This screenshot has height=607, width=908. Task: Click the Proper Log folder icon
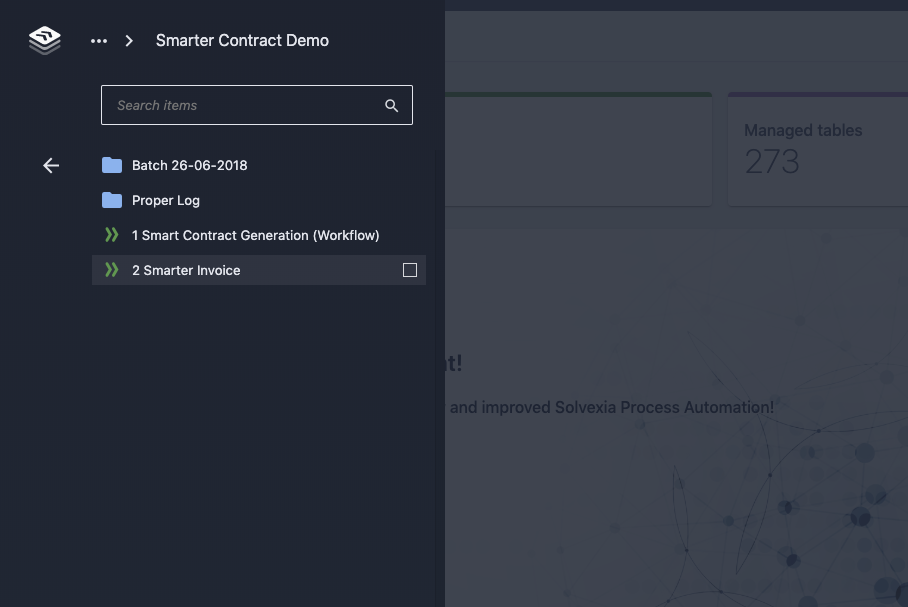click(112, 200)
